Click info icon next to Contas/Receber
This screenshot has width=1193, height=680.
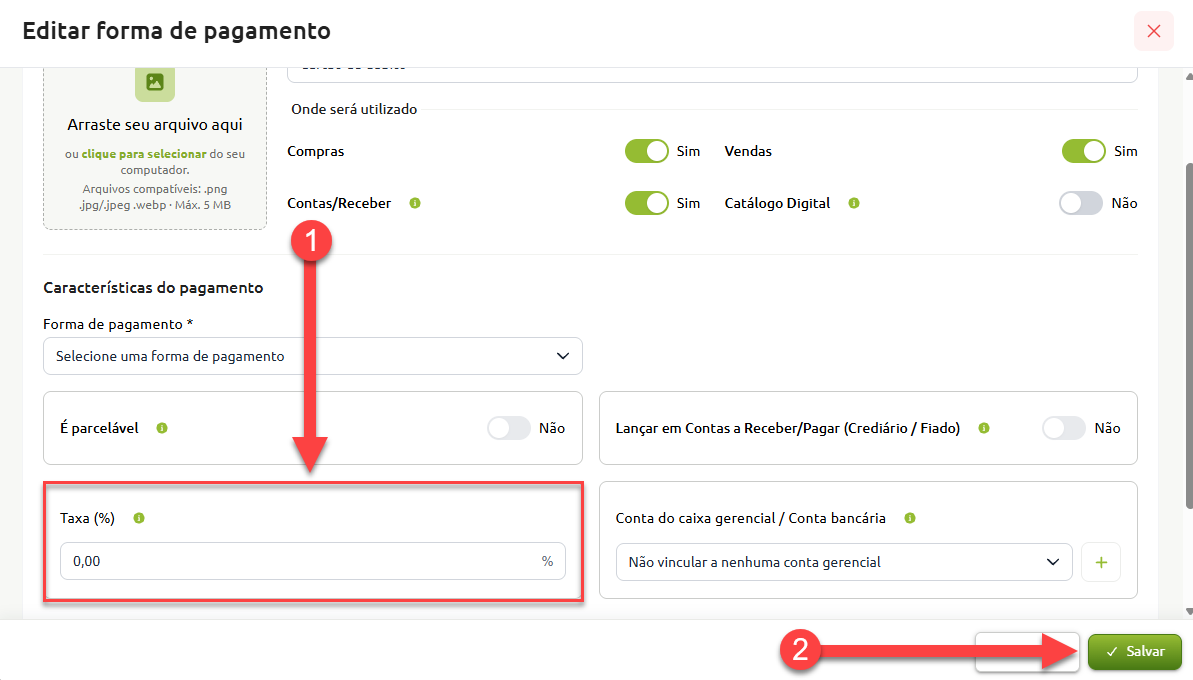point(415,203)
